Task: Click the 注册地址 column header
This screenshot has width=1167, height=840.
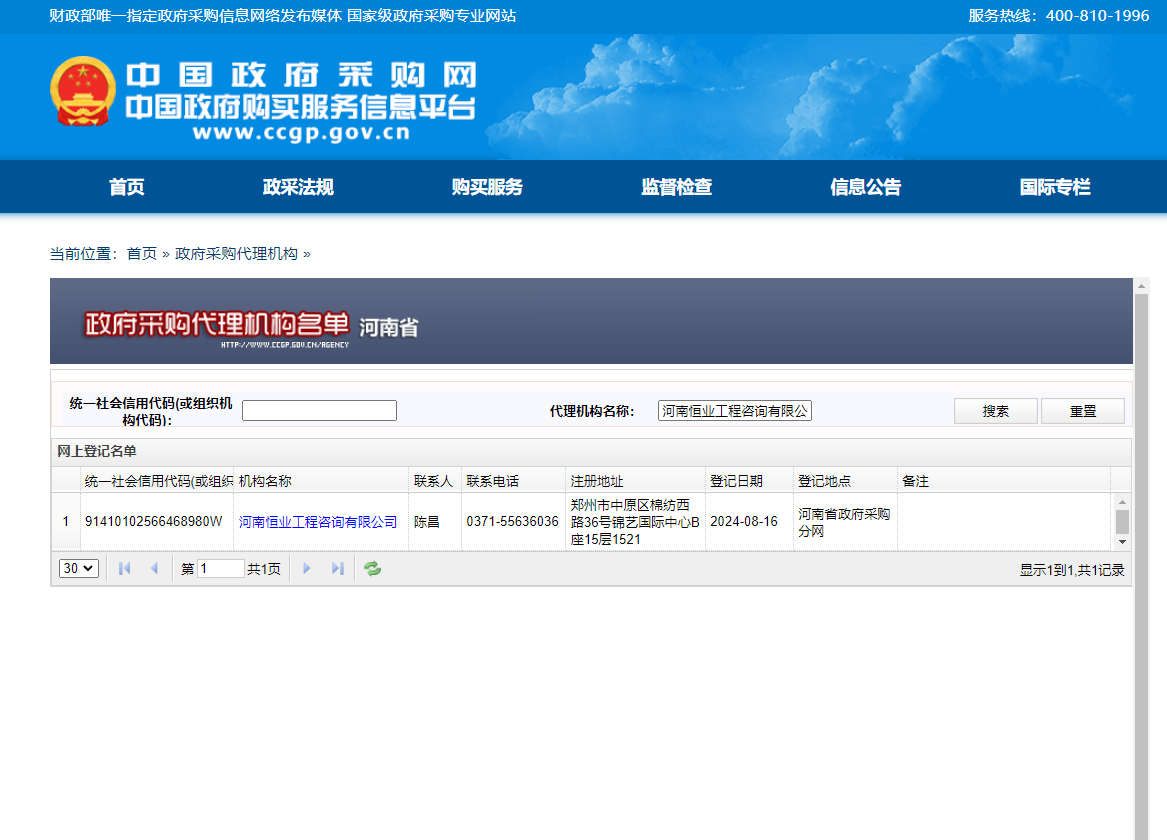Action: click(636, 481)
